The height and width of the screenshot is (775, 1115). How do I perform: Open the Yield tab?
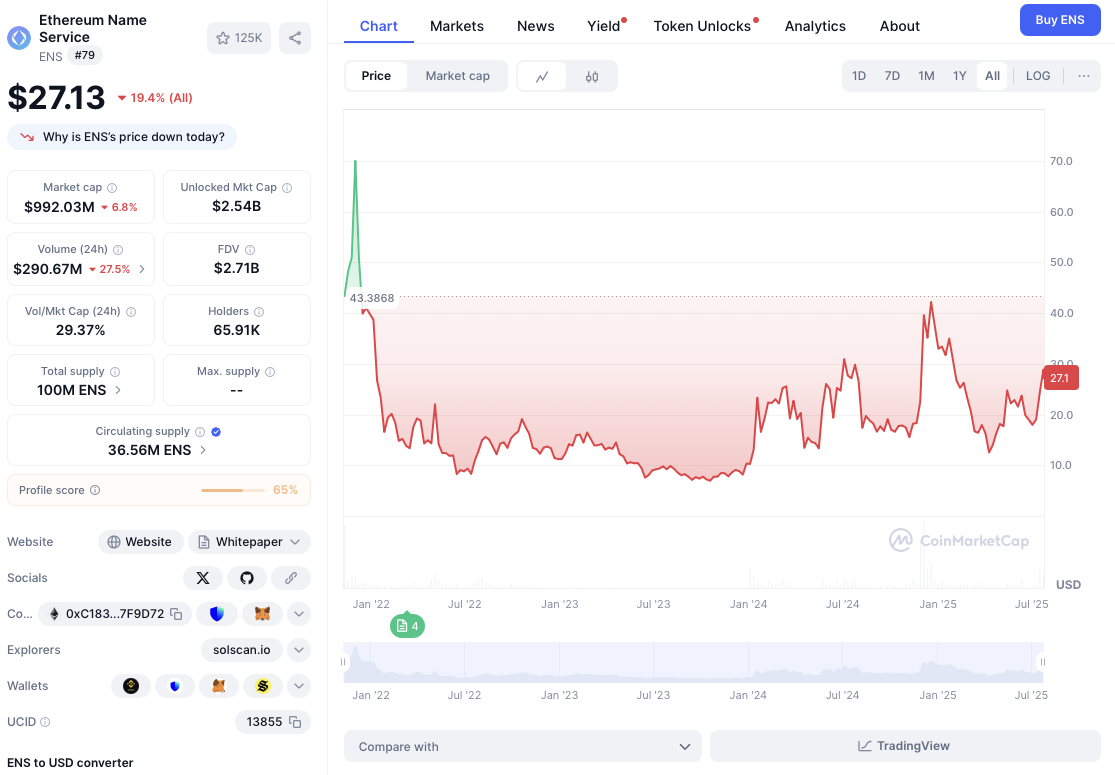tap(604, 26)
